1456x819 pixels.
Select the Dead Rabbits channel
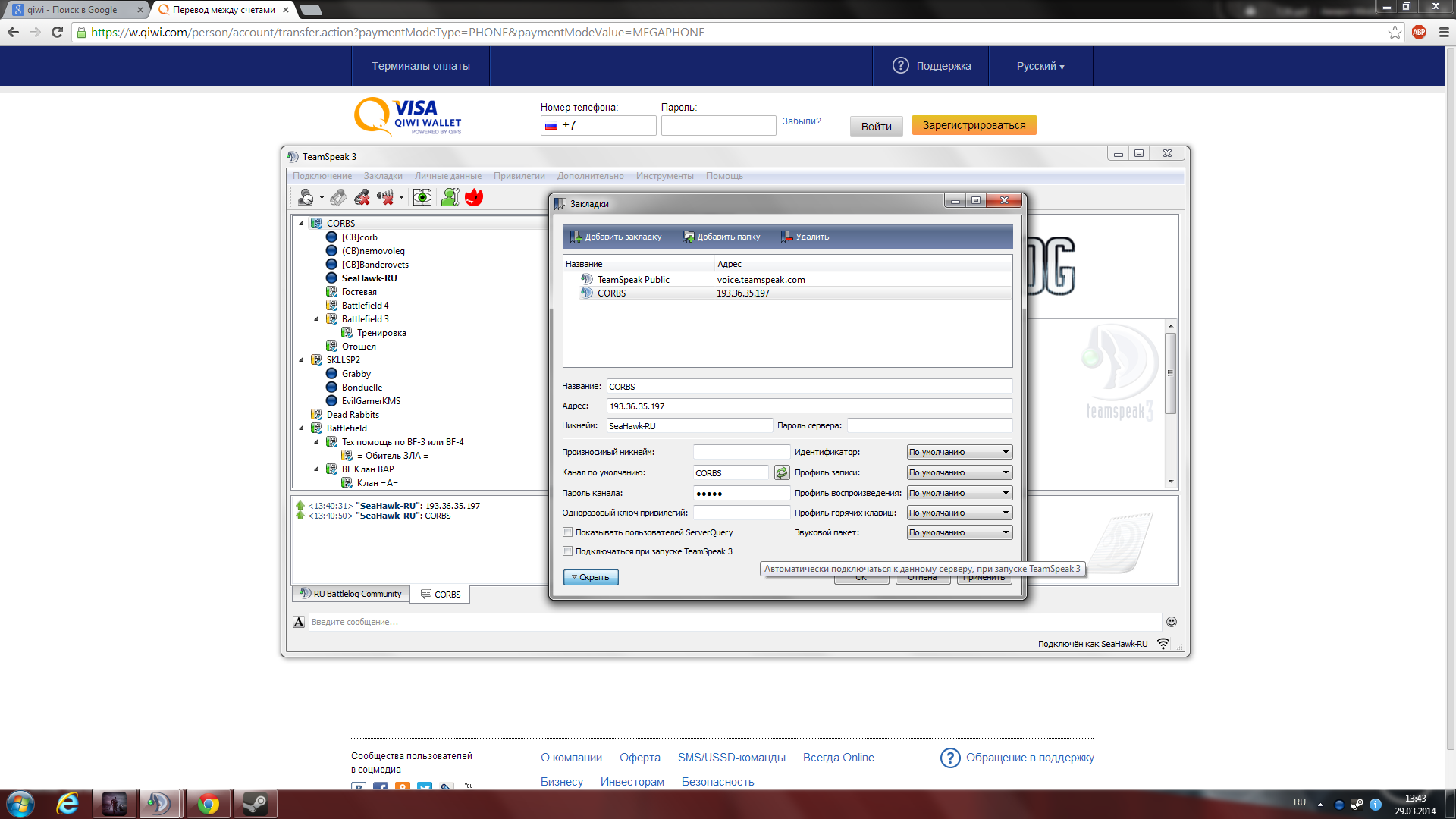coord(353,415)
